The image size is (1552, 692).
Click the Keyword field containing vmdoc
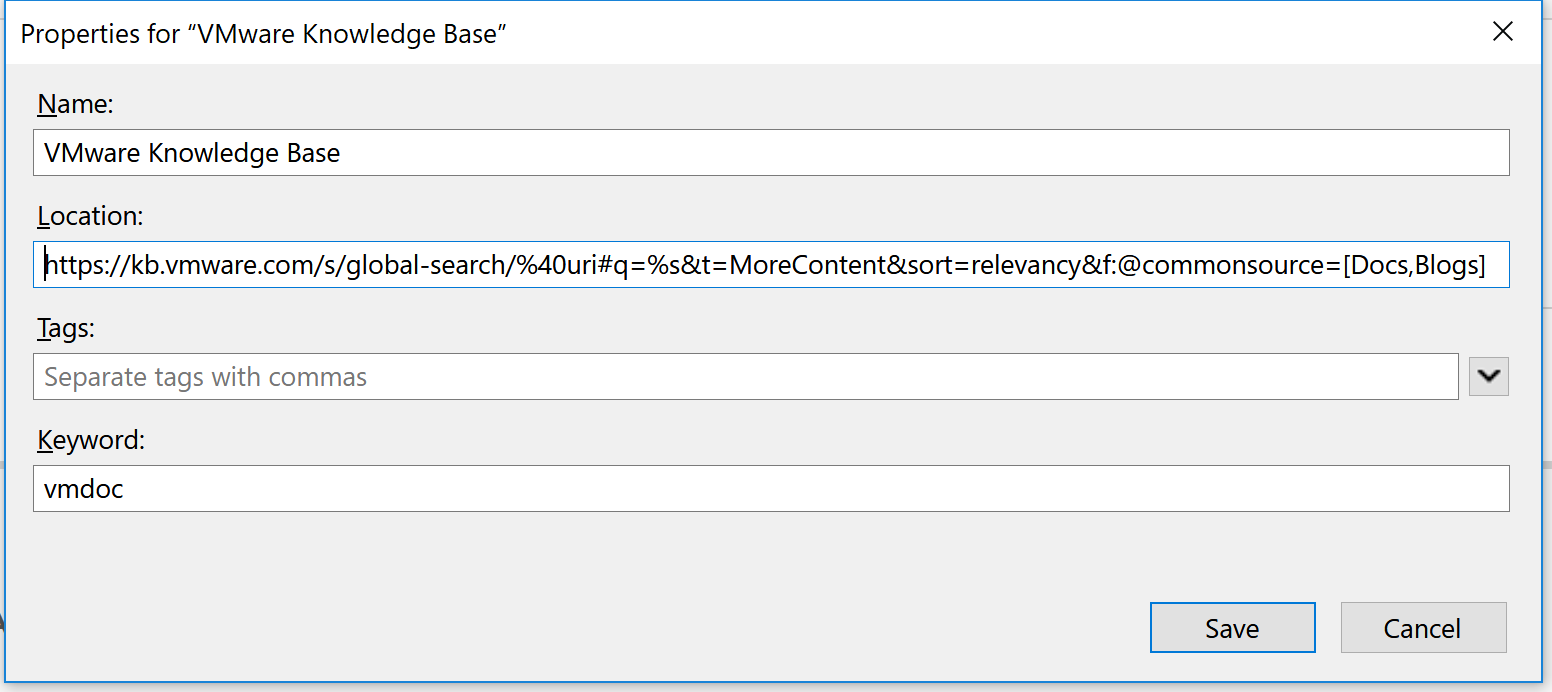point(771,489)
